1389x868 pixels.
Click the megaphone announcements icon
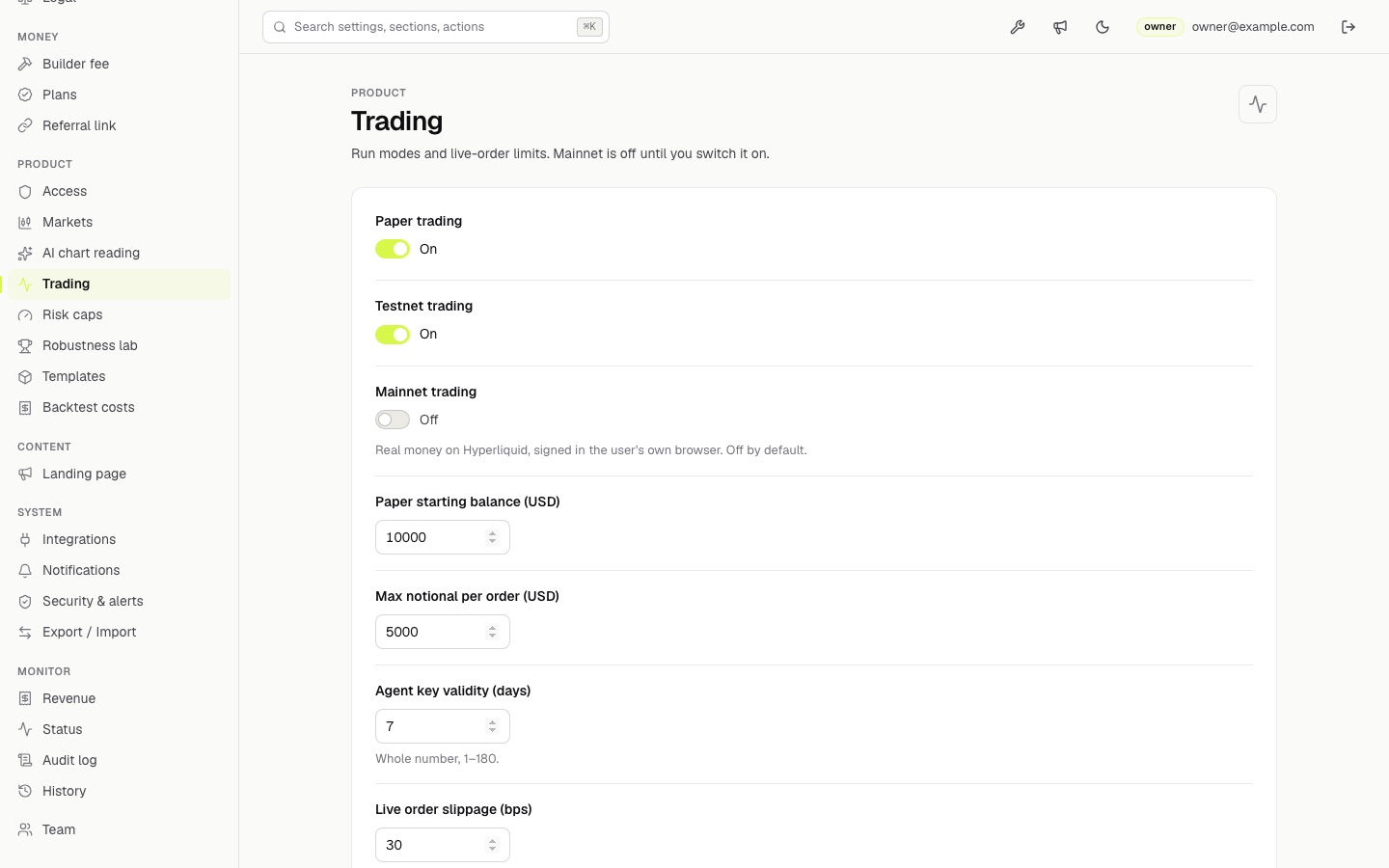[1060, 27]
